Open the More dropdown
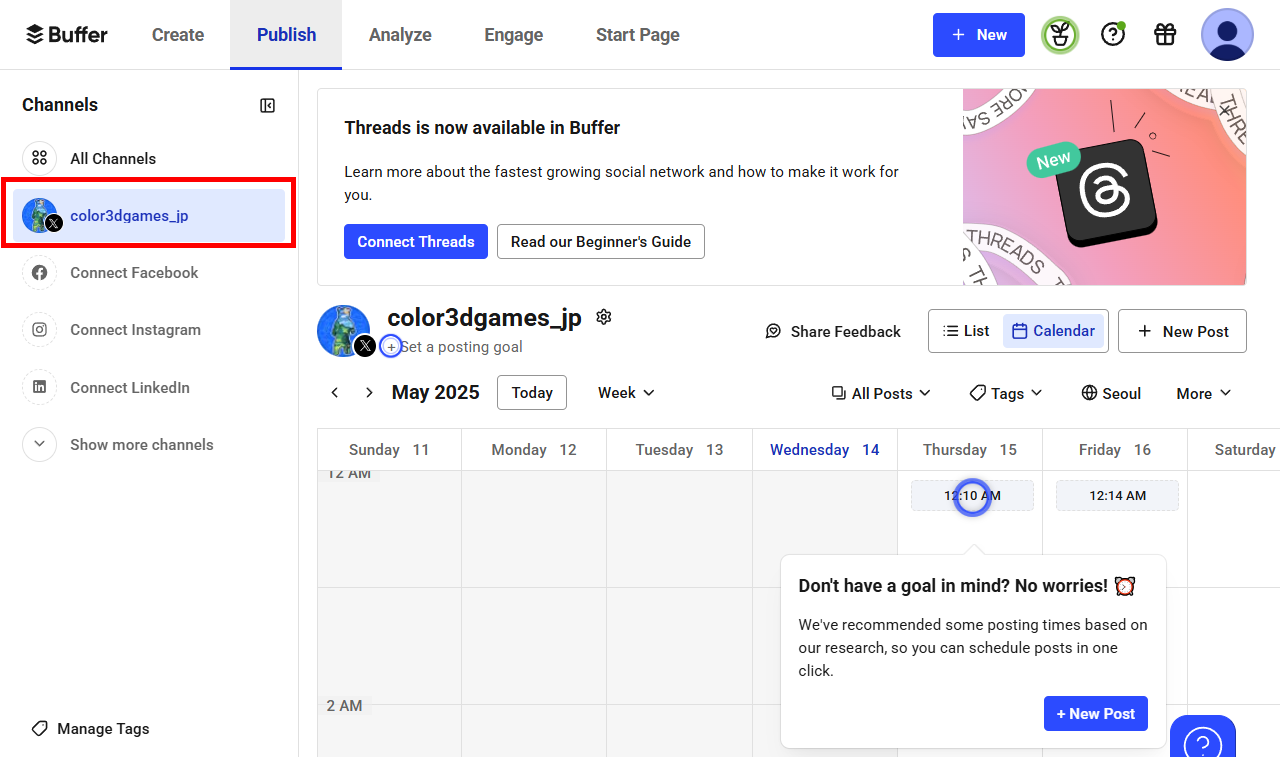Screen dimensions: 1280x757 (x=1204, y=393)
